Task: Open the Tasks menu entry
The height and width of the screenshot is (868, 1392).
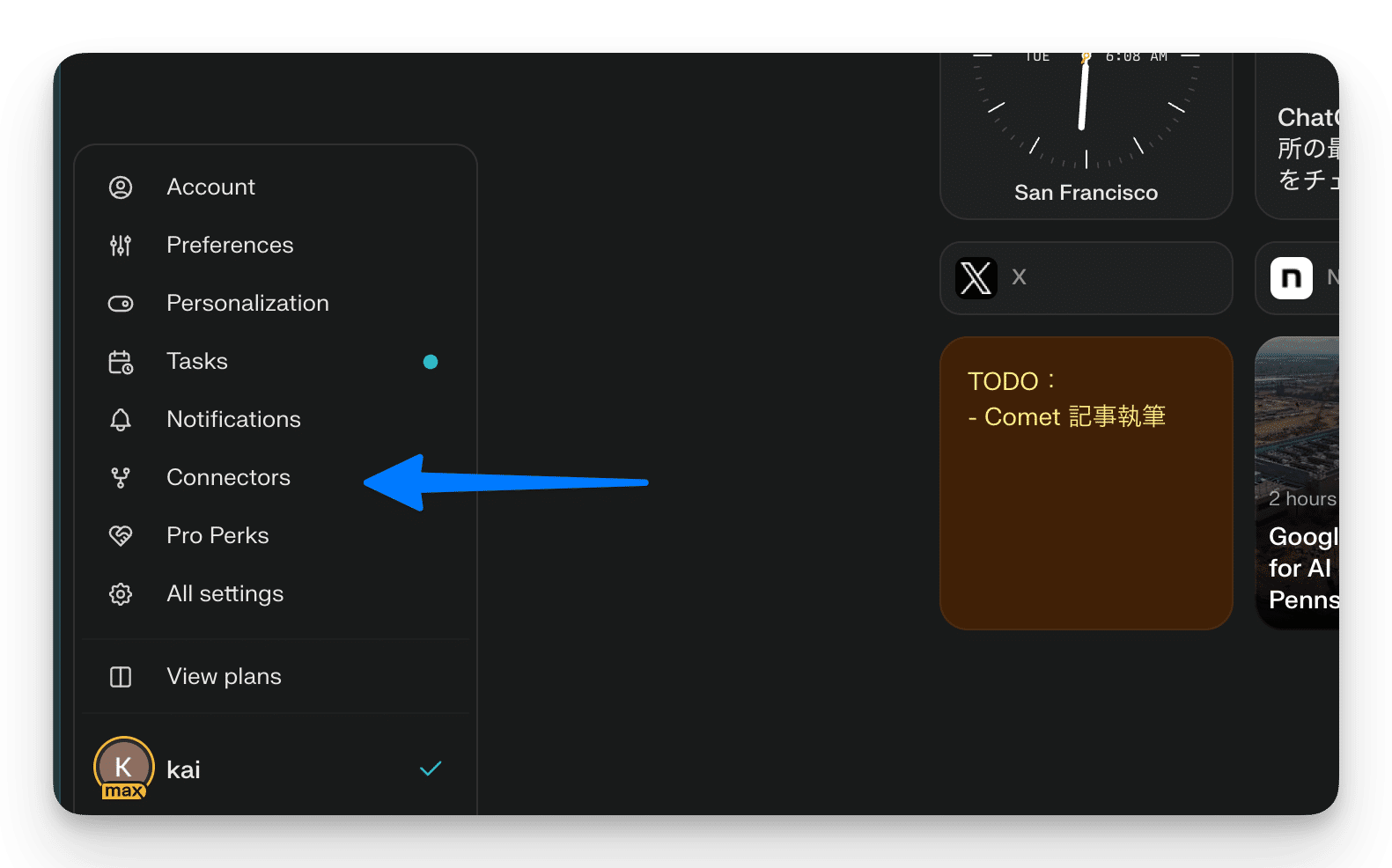Action: coord(197,362)
